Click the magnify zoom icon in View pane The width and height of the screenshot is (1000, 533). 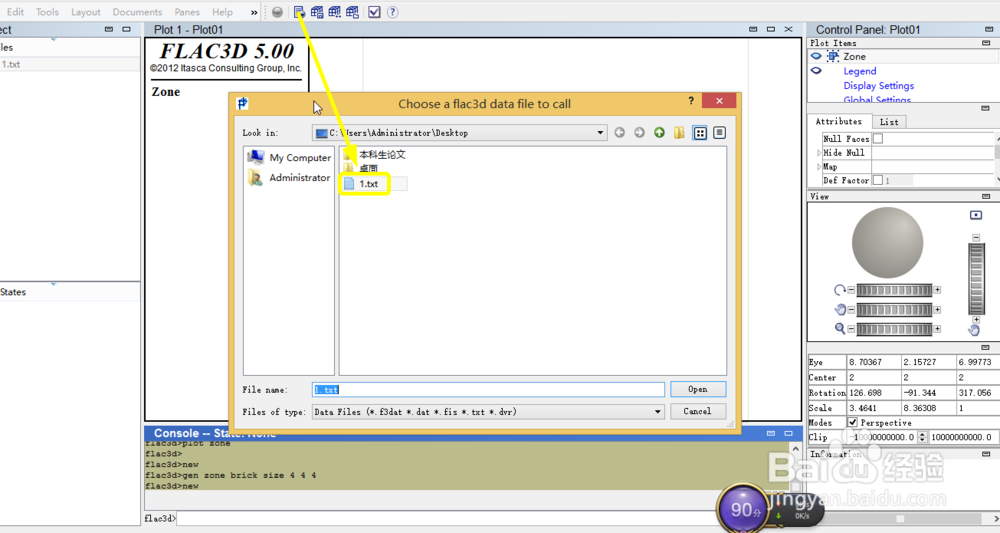[840, 328]
